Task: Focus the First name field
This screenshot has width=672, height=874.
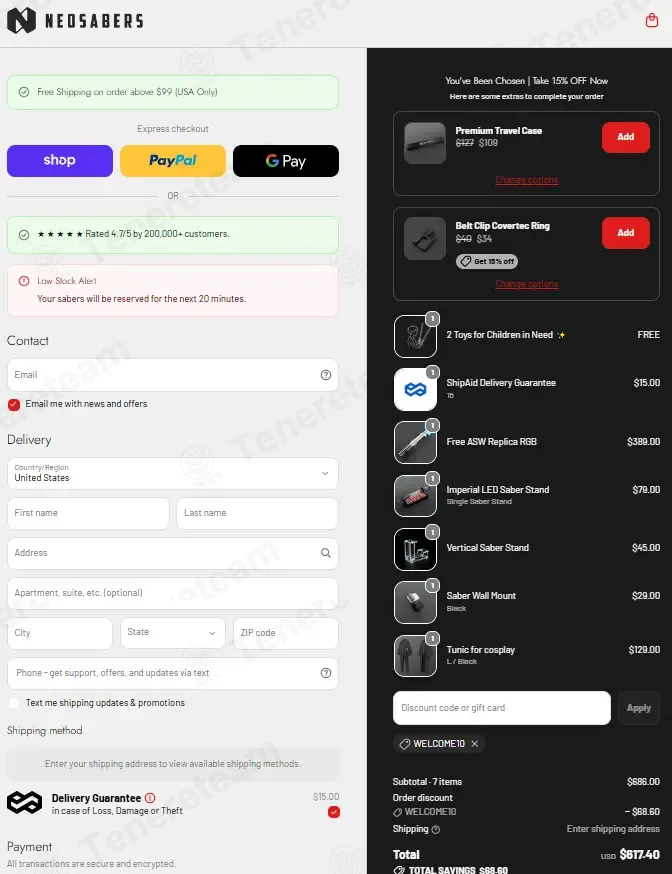Action: (x=88, y=513)
